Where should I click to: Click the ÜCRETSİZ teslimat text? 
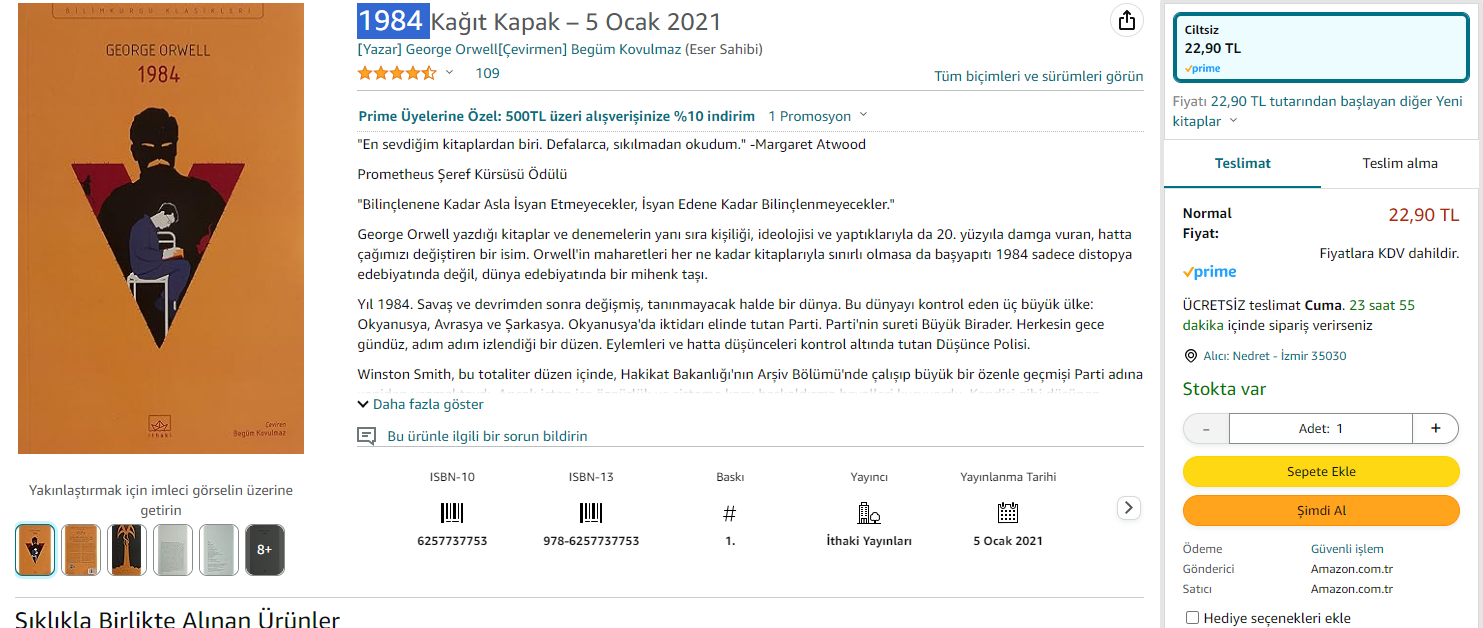click(1241, 305)
